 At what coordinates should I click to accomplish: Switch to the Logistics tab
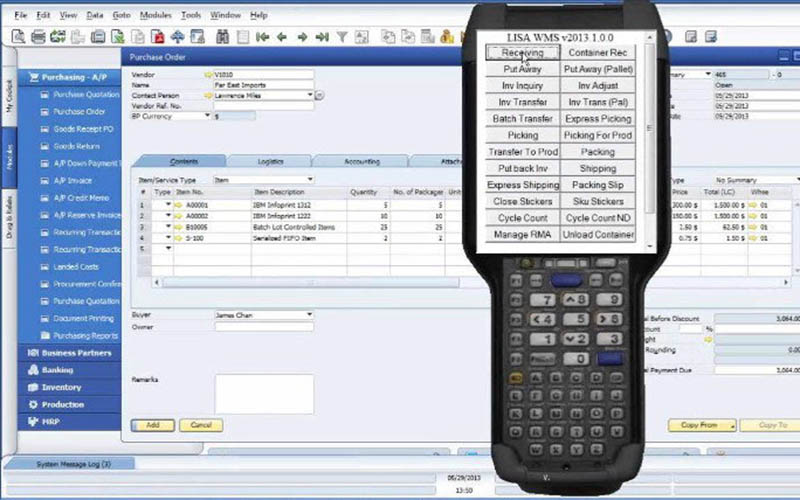click(x=270, y=161)
